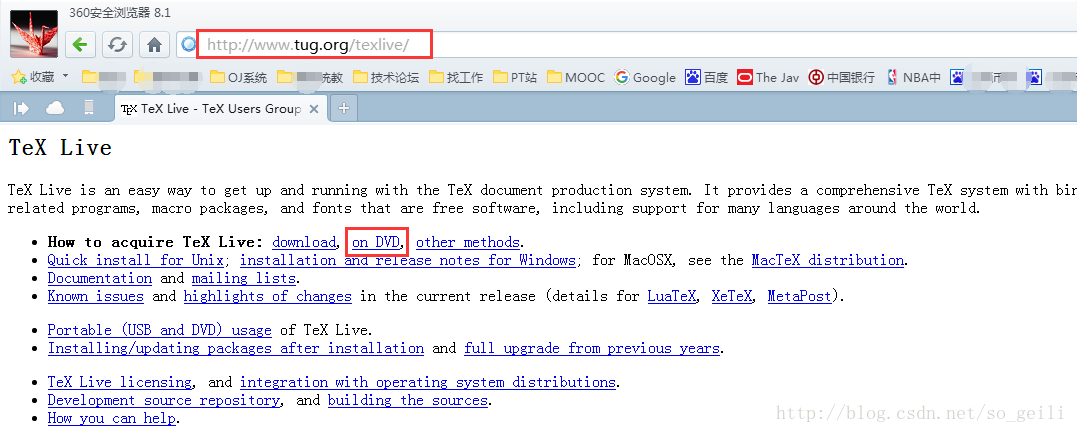Open TeX Live licensing link
Viewport: 1077px width, 433px height.
tap(120, 381)
